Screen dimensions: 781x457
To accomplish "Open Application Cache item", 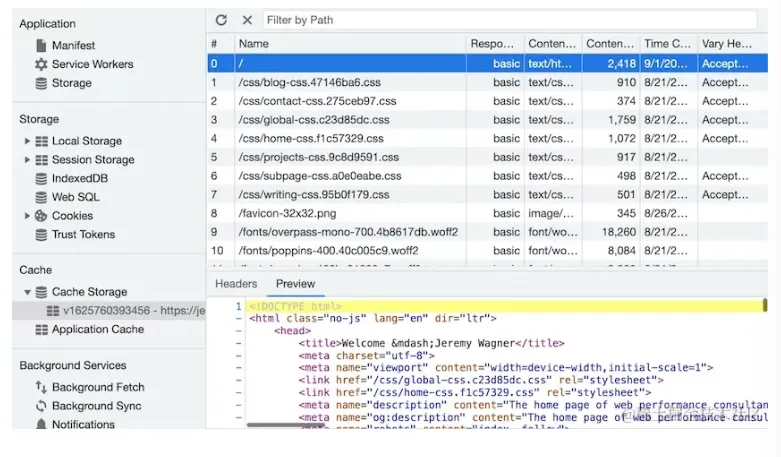I will coord(98,330).
